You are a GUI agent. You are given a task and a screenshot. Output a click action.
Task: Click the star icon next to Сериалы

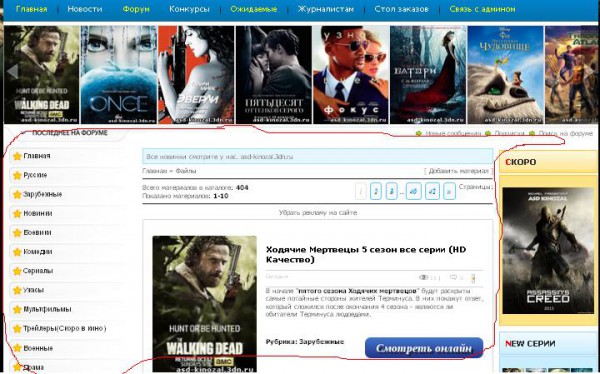17,271
